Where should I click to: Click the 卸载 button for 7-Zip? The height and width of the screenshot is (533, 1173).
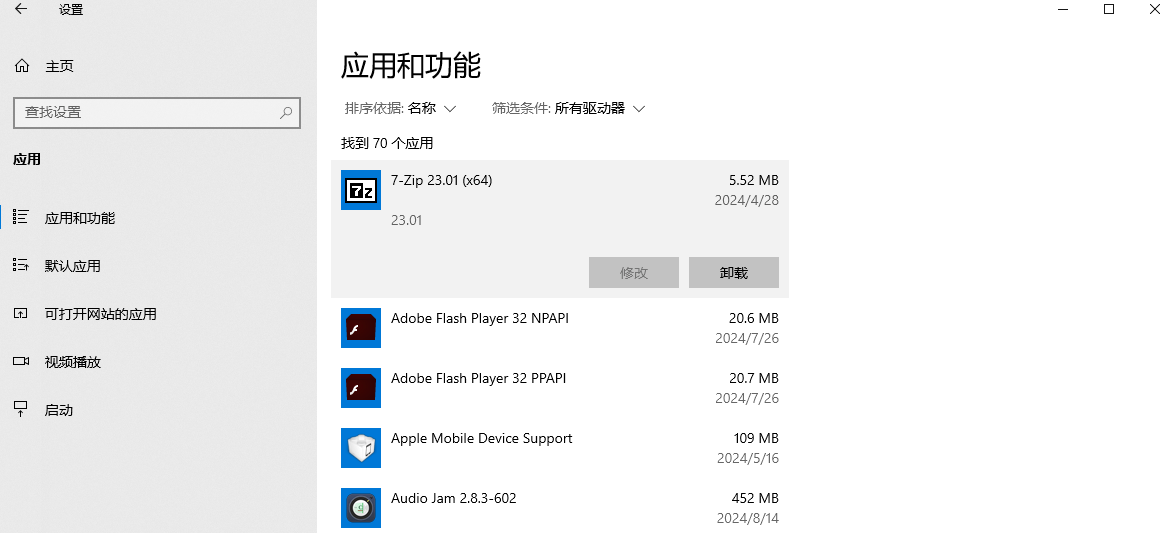click(x=734, y=272)
